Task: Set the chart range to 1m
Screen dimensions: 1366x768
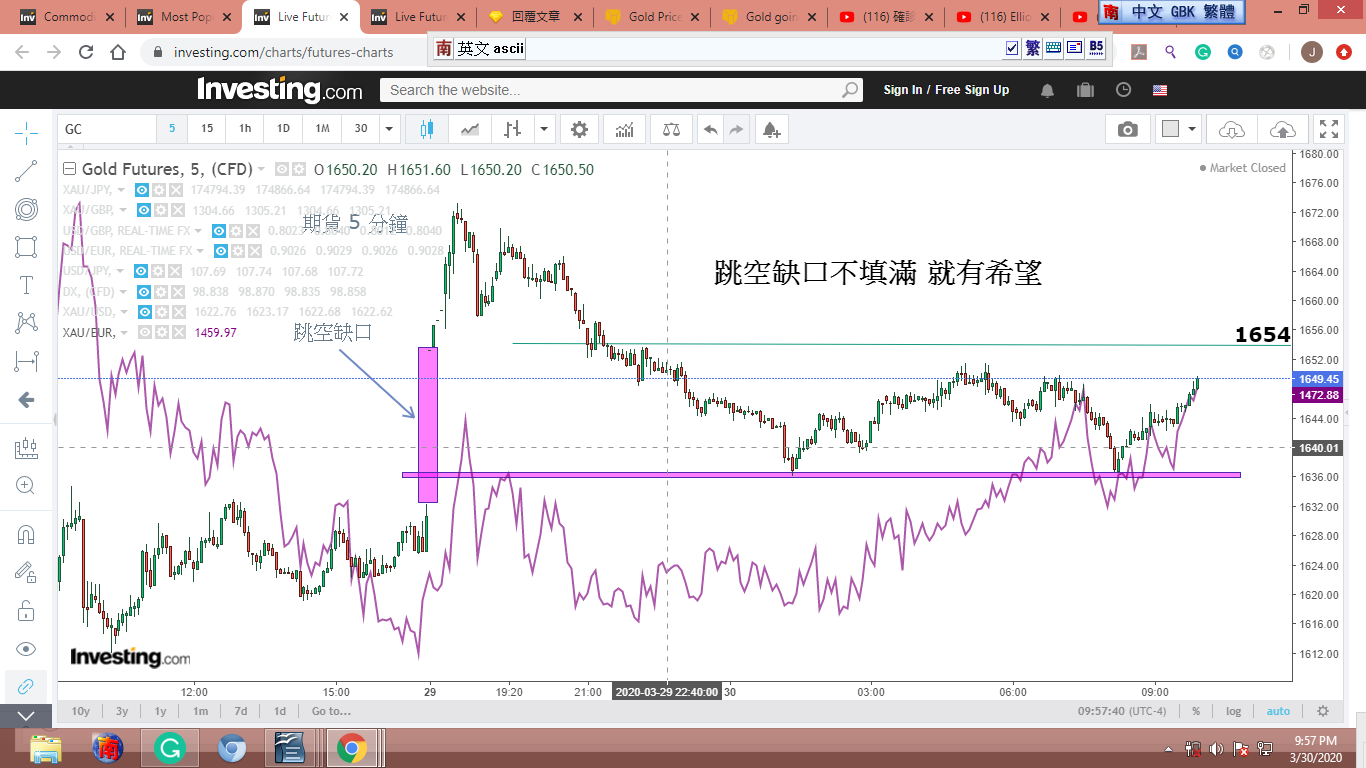Action: coord(200,711)
